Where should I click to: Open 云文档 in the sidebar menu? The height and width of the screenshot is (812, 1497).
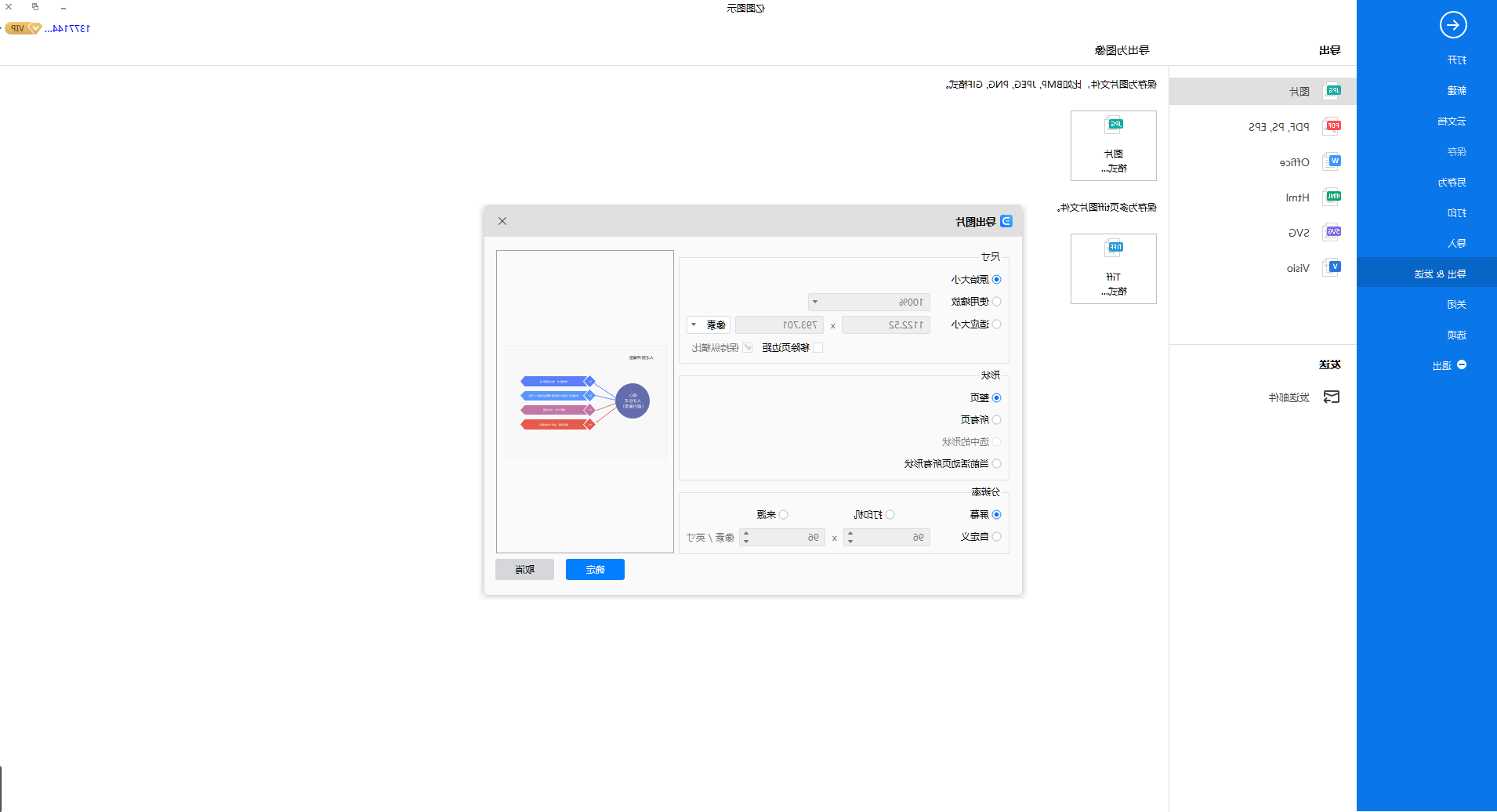[x=1452, y=121]
